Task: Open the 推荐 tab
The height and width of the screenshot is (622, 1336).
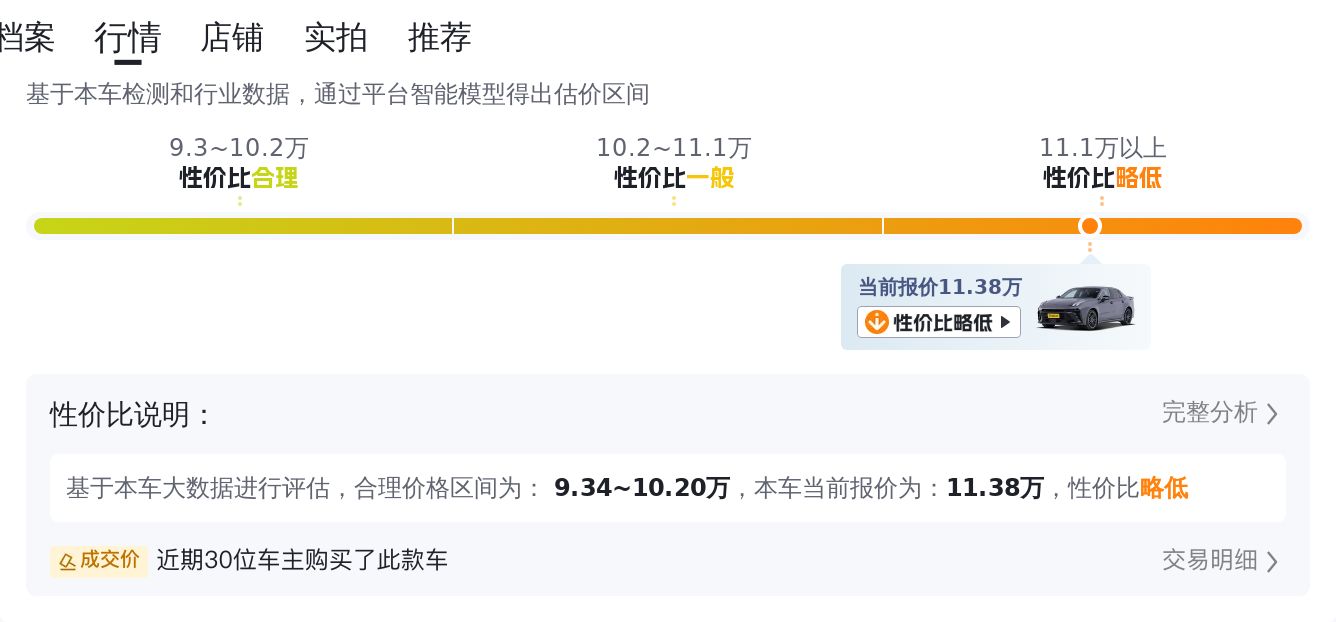Action: click(440, 38)
